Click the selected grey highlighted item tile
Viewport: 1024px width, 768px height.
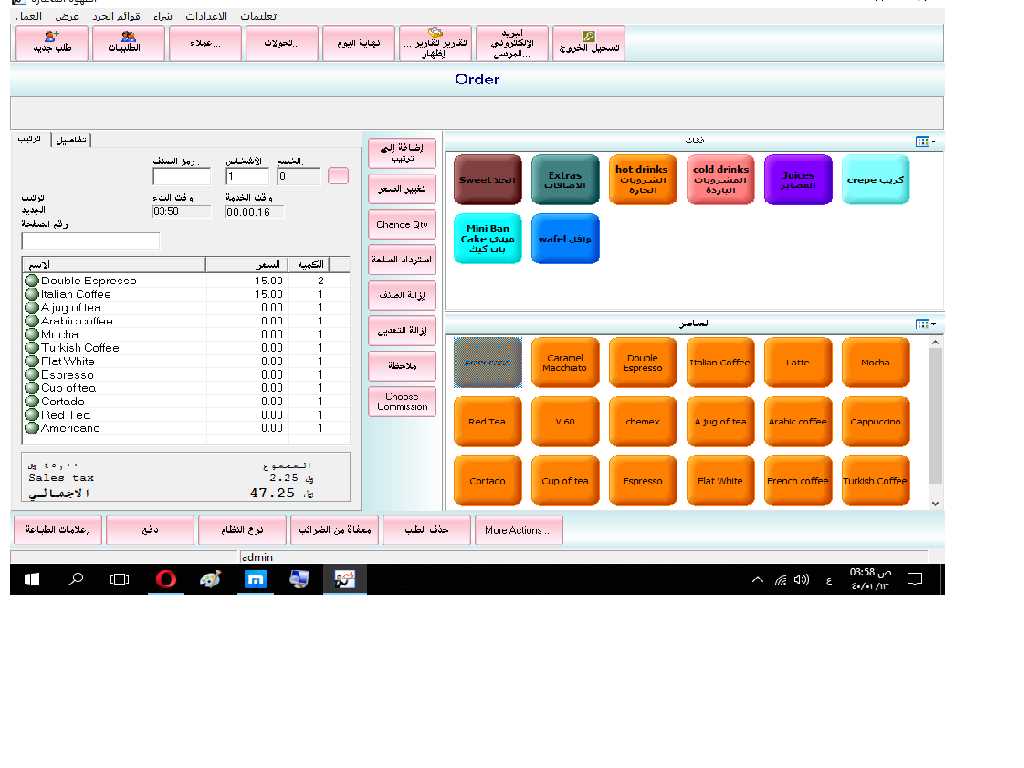tap(487, 362)
